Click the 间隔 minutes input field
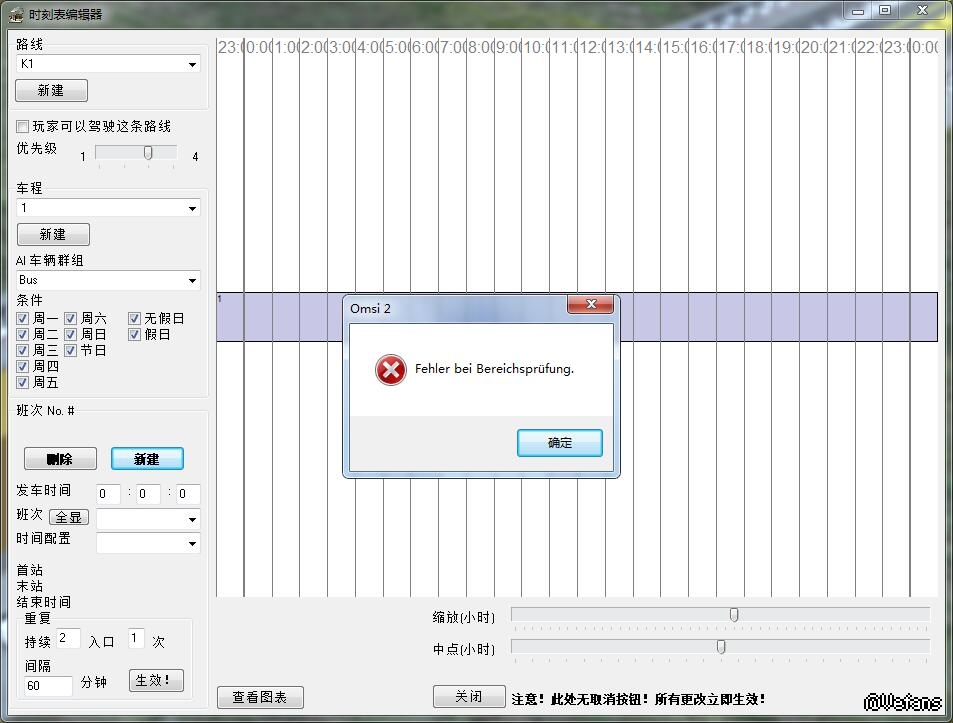The width and height of the screenshot is (953, 723). pos(48,685)
